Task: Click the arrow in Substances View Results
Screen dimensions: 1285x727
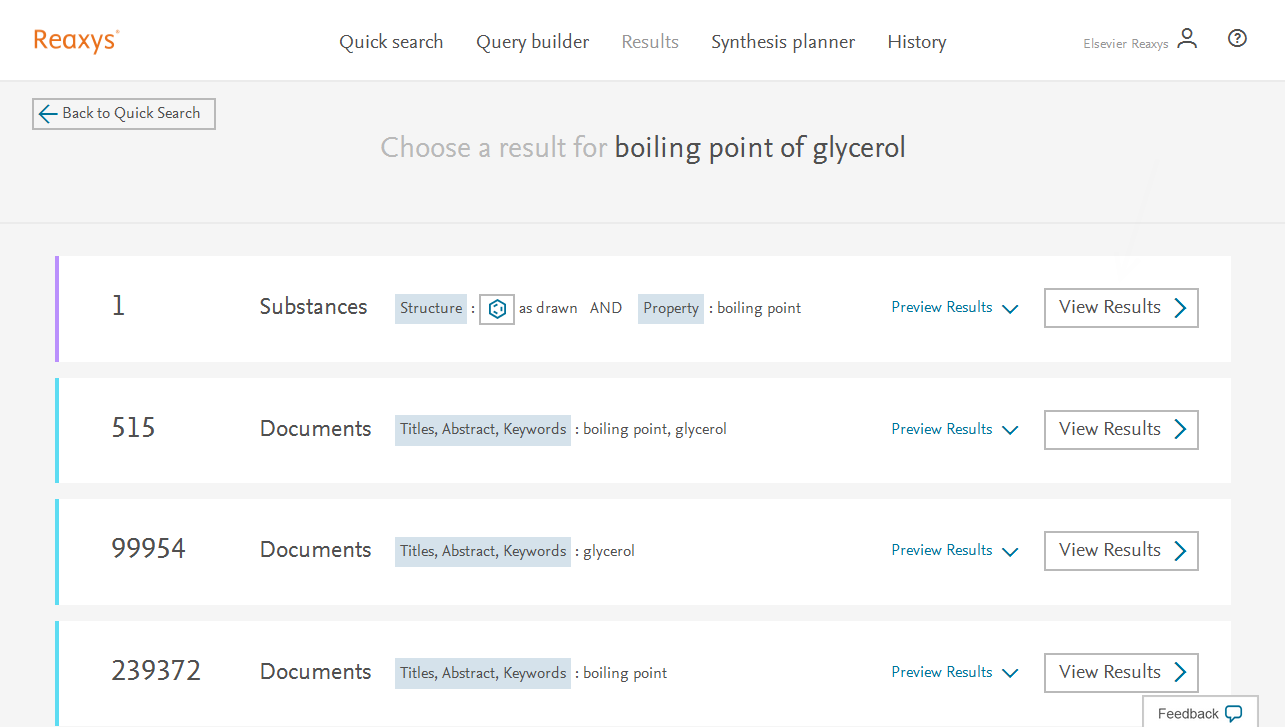Action: click(x=1180, y=308)
